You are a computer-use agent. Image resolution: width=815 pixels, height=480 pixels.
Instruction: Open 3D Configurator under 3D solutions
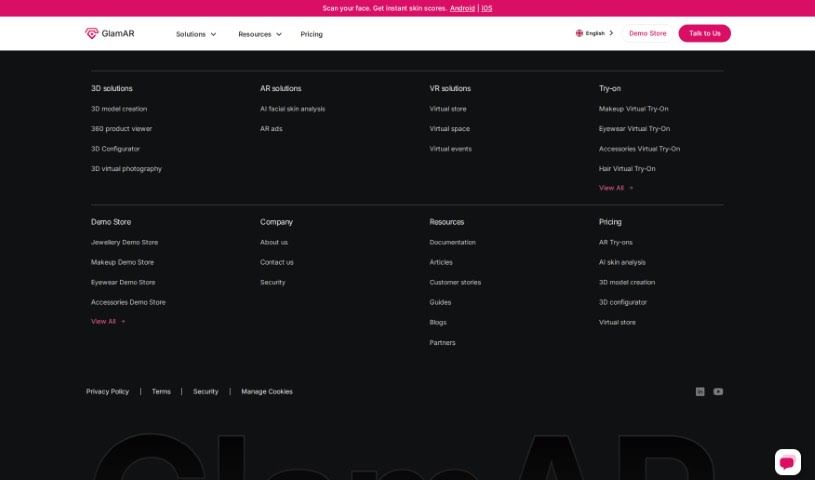coord(115,149)
